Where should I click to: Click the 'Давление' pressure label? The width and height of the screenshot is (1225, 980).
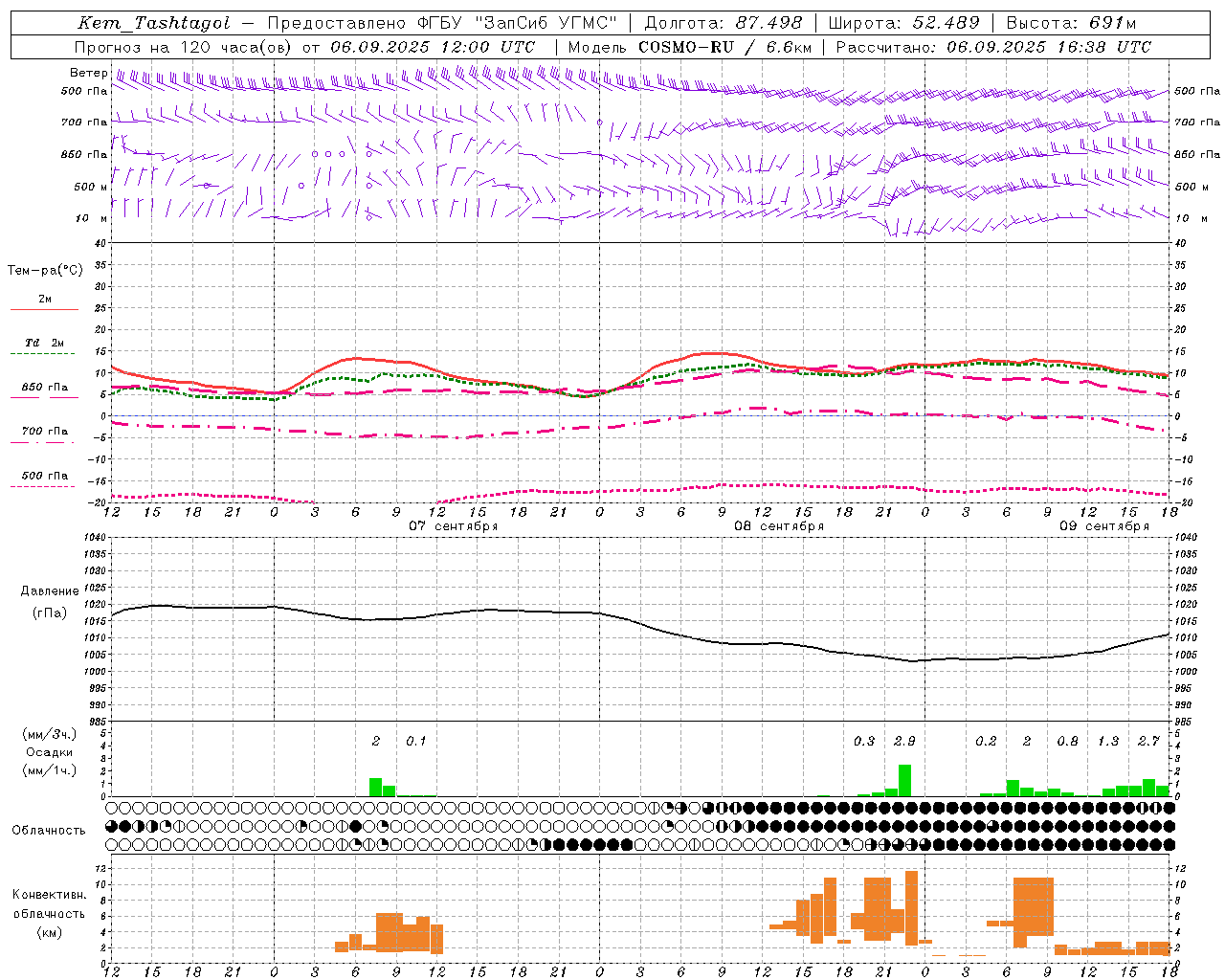click(x=50, y=591)
